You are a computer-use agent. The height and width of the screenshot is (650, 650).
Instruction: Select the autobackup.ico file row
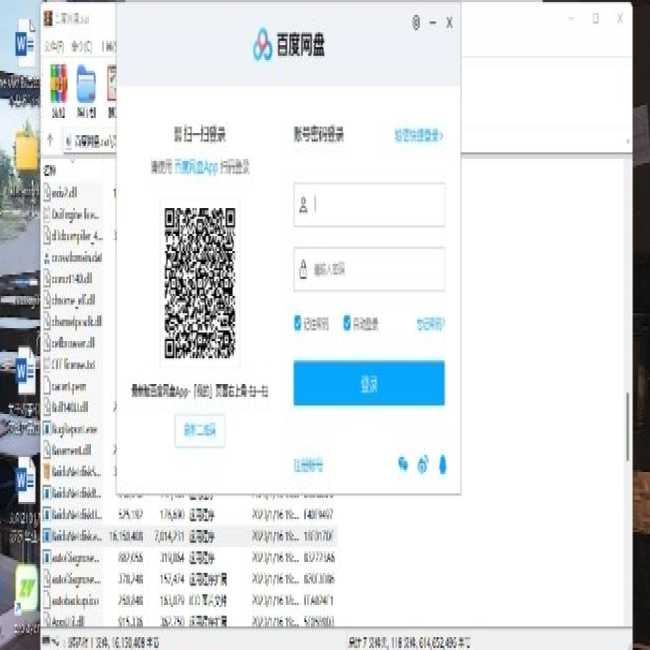tap(189, 600)
